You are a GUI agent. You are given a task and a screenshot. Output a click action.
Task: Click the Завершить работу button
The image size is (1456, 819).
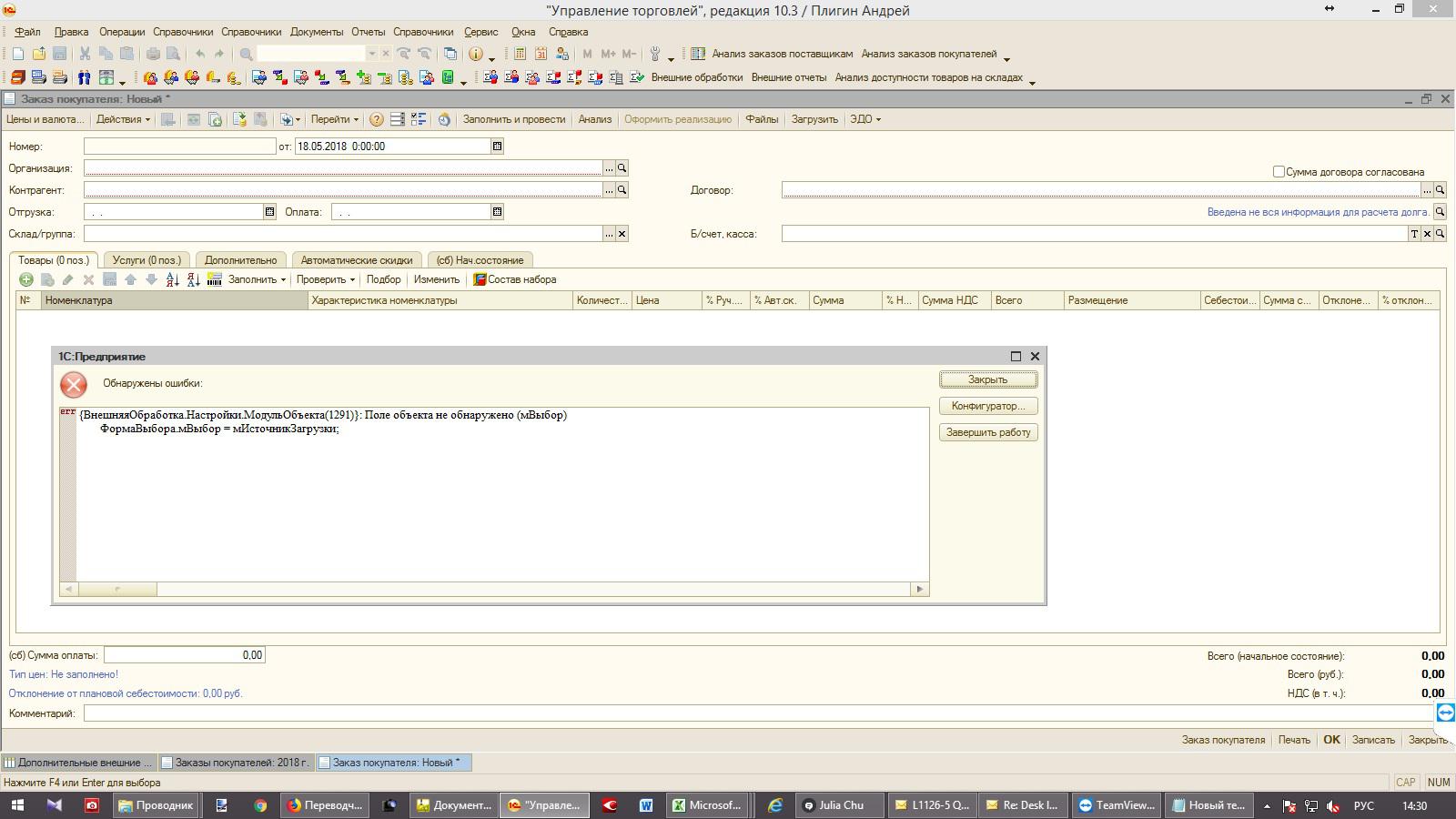tap(988, 432)
